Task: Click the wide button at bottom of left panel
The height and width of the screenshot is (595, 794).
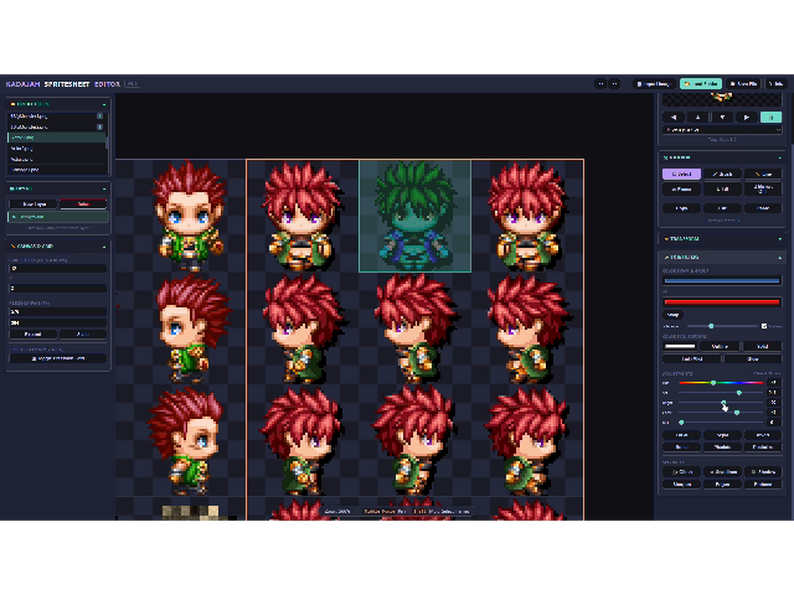Action: pos(58,359)
